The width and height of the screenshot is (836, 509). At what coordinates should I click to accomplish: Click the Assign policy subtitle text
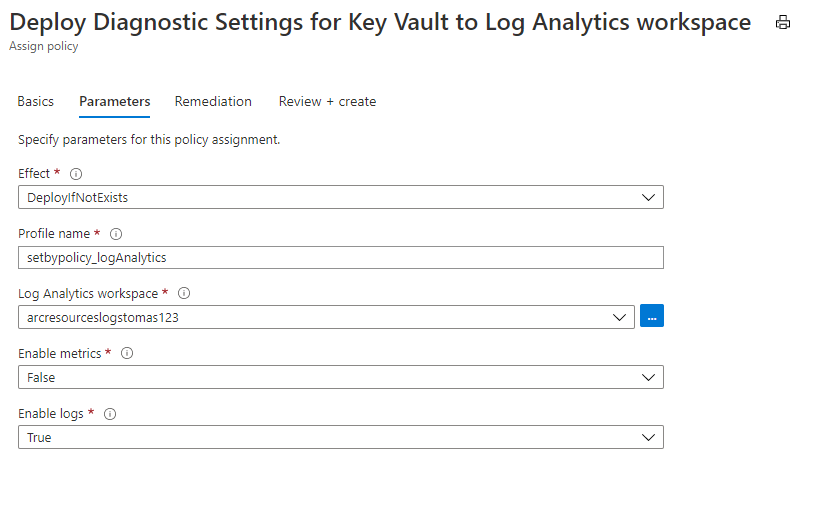[44, 46]
